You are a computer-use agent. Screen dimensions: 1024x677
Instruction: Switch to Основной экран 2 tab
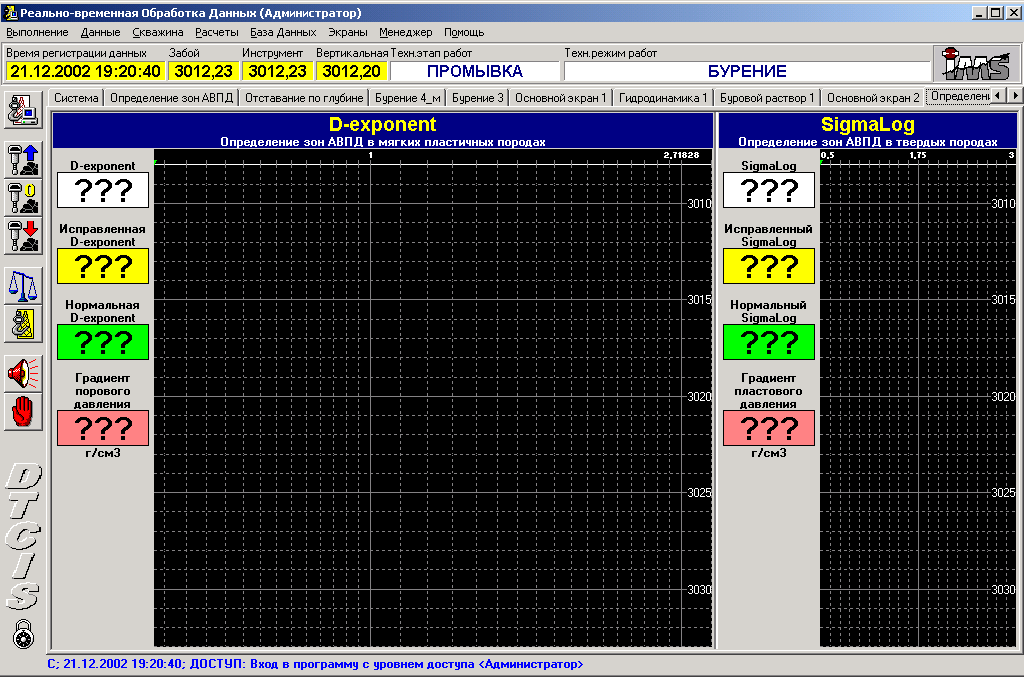[x=872, y=98]
